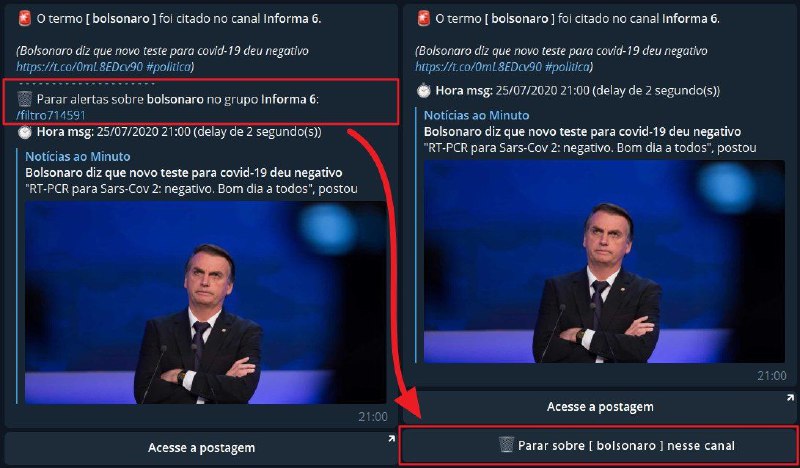Open the t.co link in left message

click(x=80, y=66)
